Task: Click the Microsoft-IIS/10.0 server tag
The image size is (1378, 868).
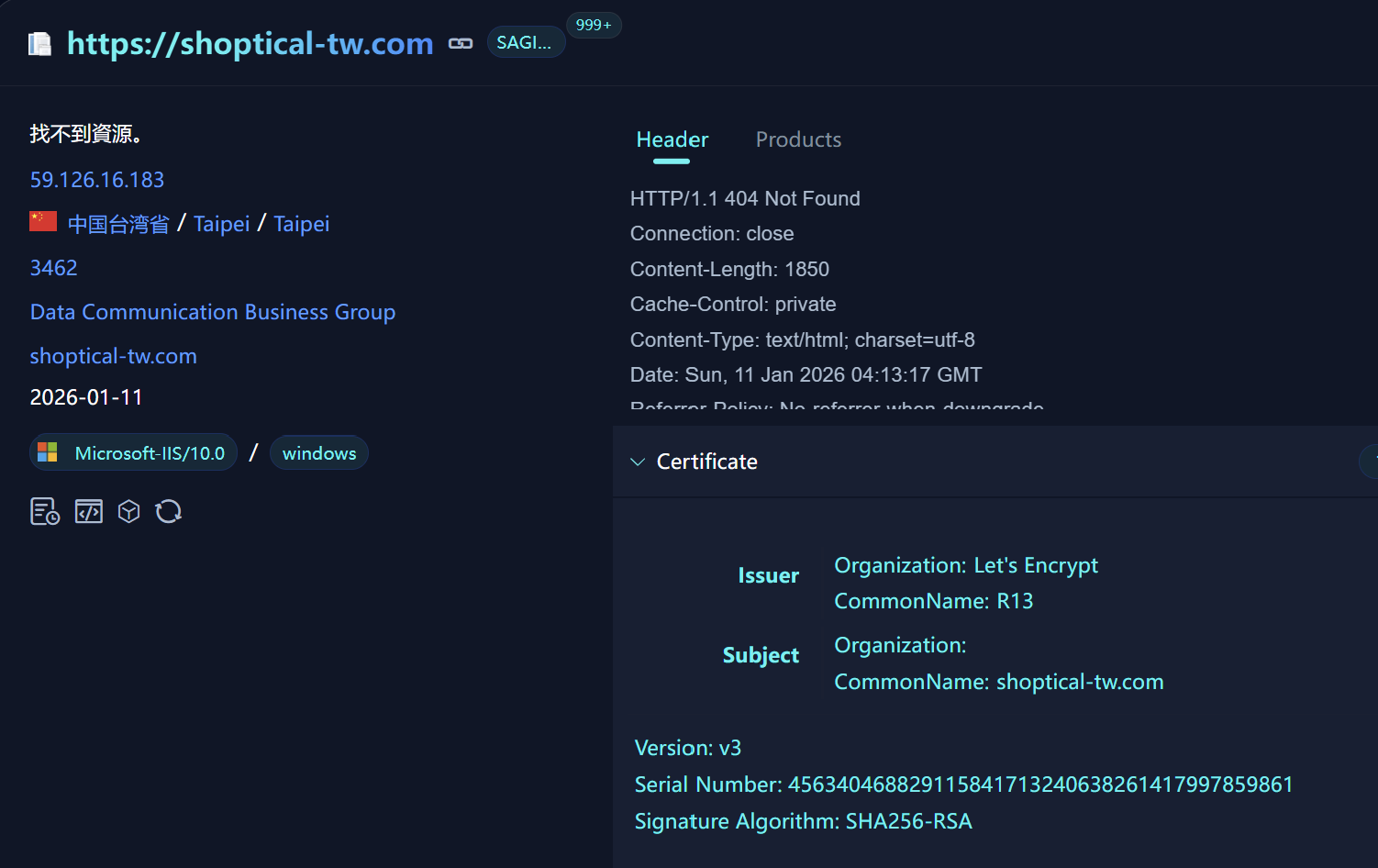Action: [134, 452]
